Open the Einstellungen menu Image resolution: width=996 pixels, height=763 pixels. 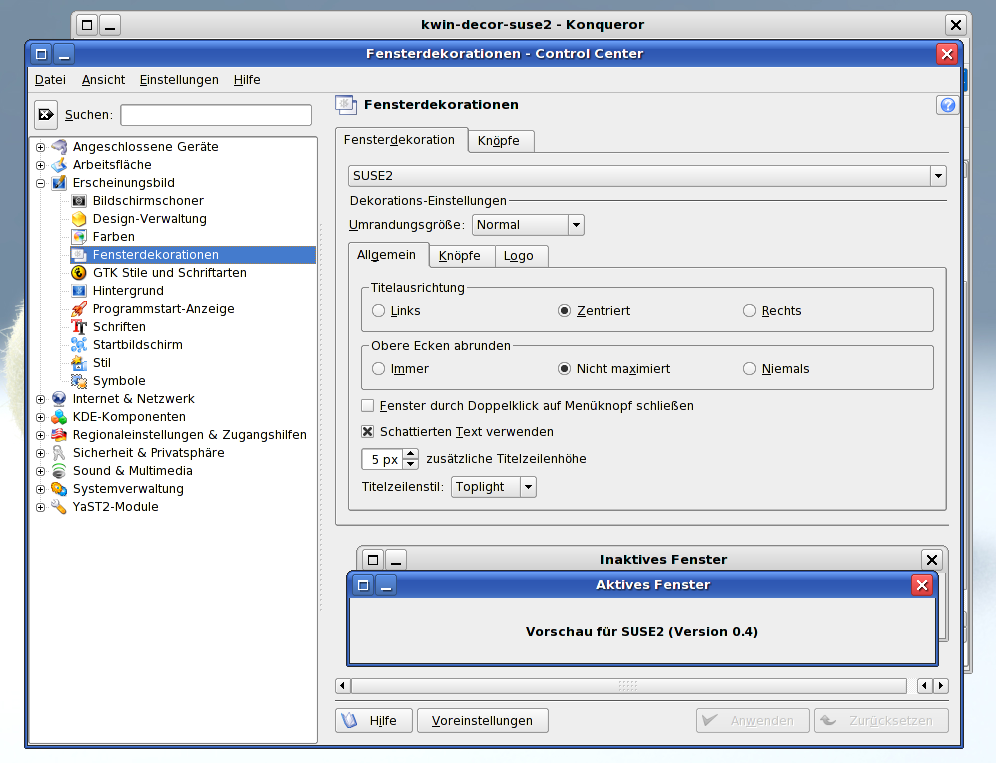tap(179, 79)
